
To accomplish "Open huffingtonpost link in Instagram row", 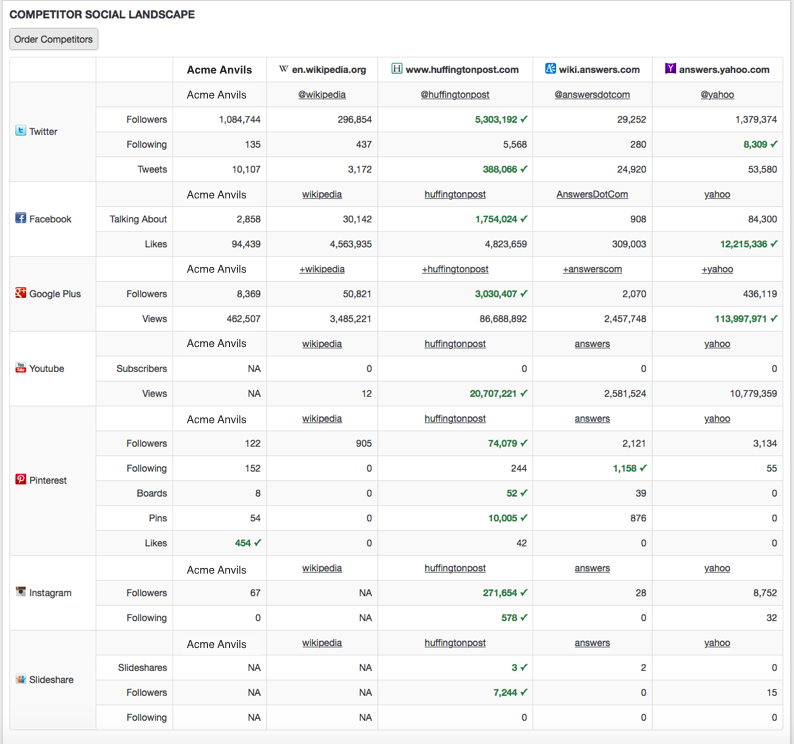I will [x=455, y=568].
